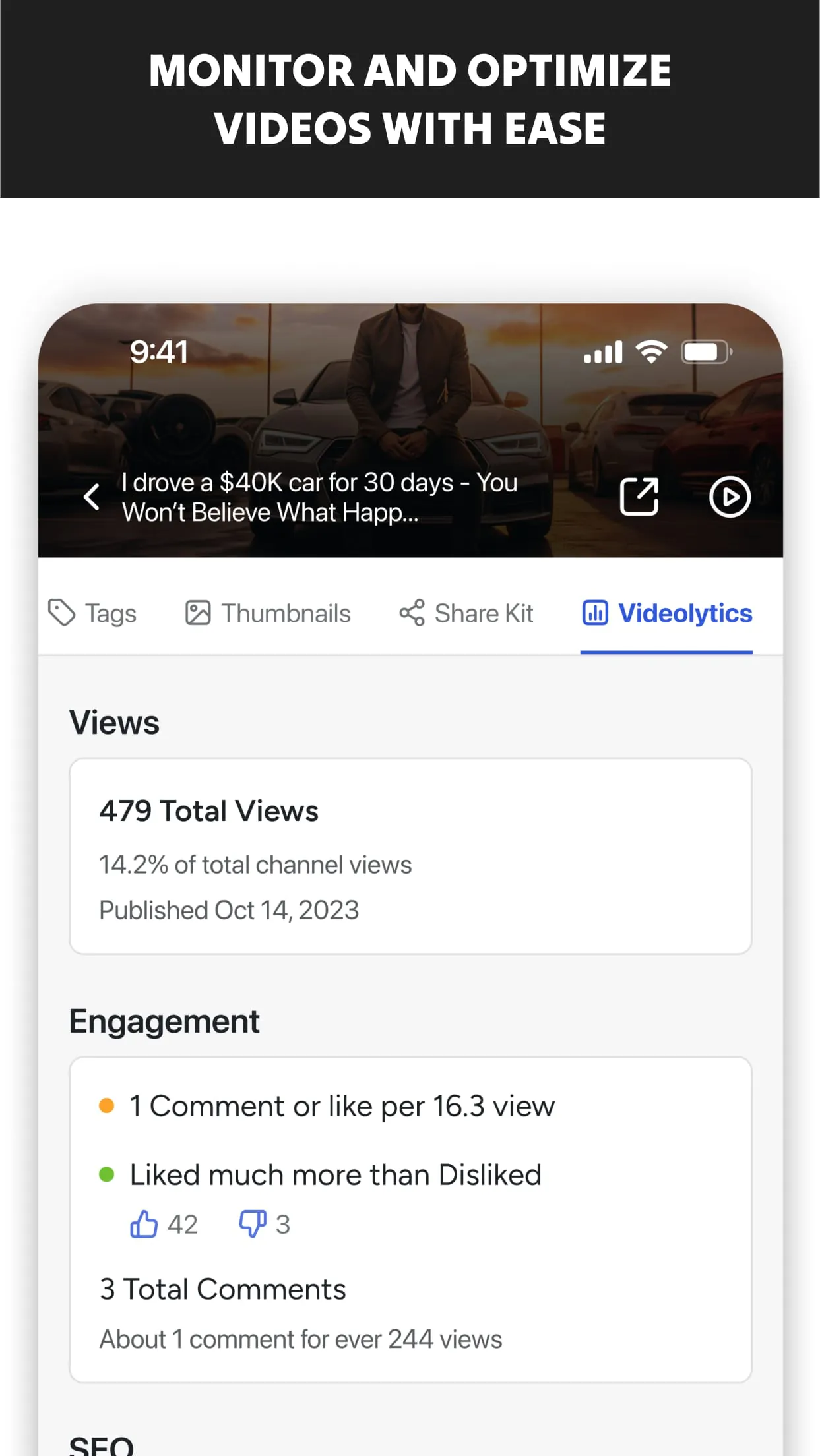
Task: Click the thumbs down dislike icon
Action: coord(252,1224)
